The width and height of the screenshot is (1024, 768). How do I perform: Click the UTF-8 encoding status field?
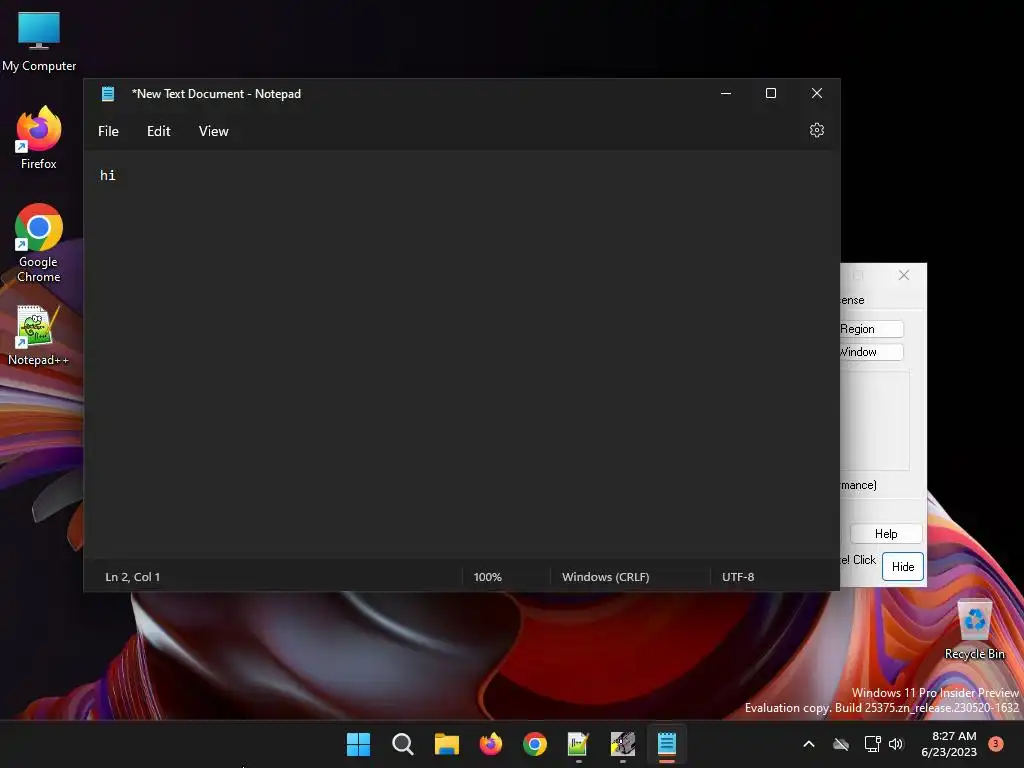[x=738, y=577]
